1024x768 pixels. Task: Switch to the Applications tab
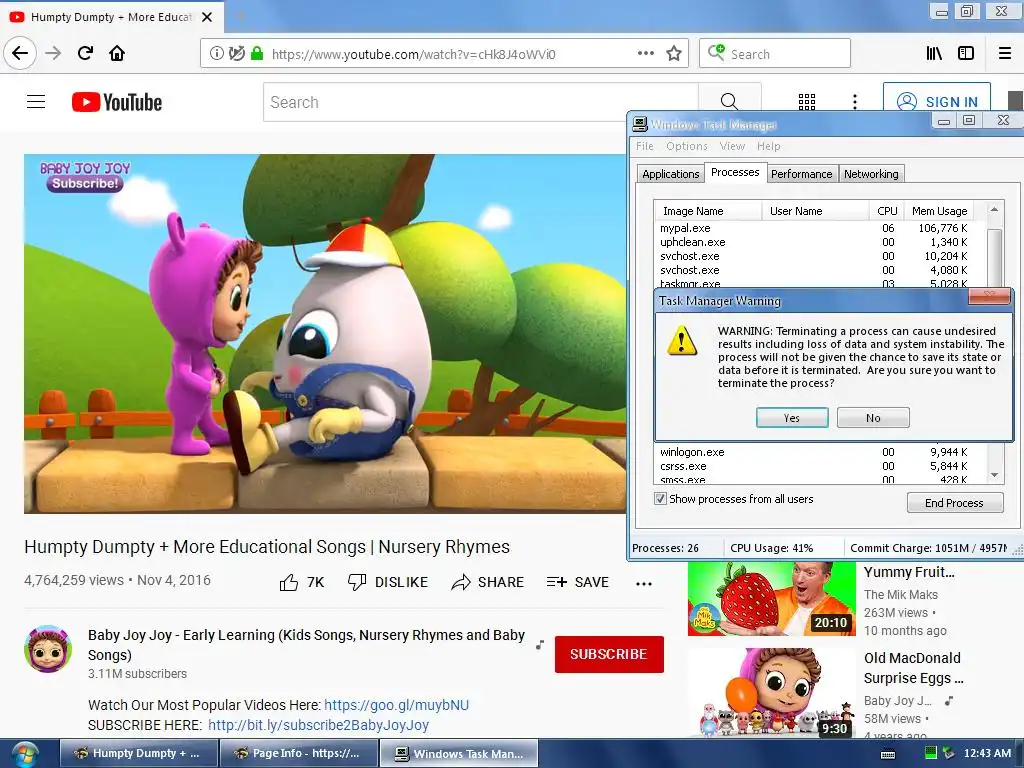671,174
